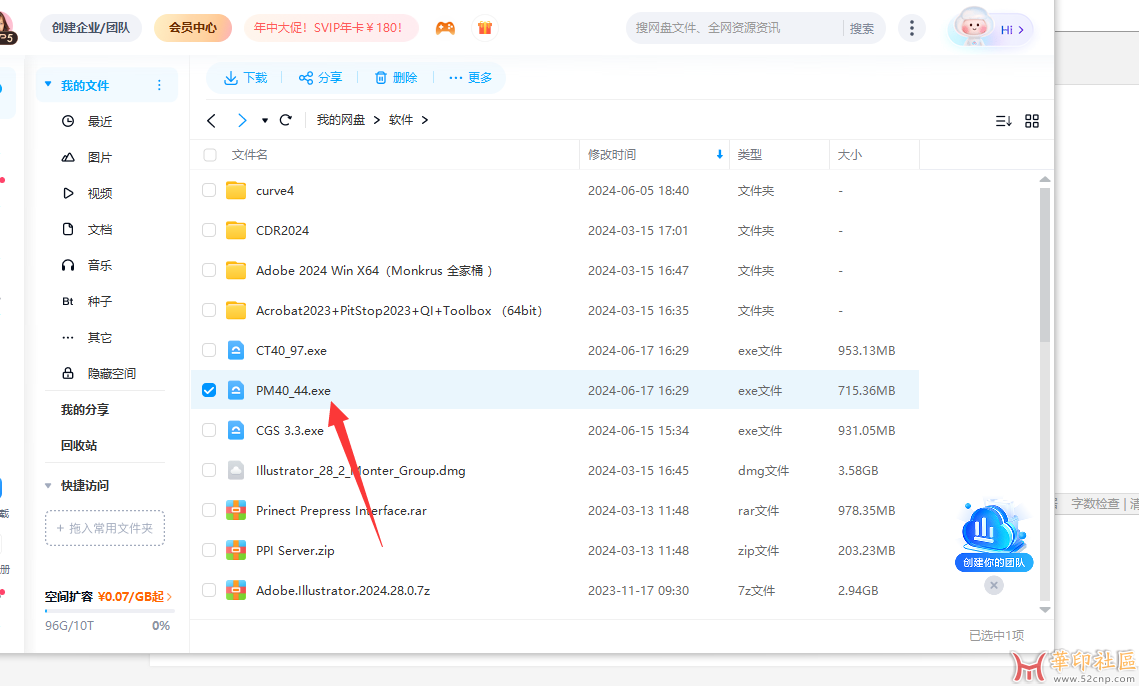Click the Share (分享) toolbar button
This screenshot has height=686, width=1139.
[320, 78]
